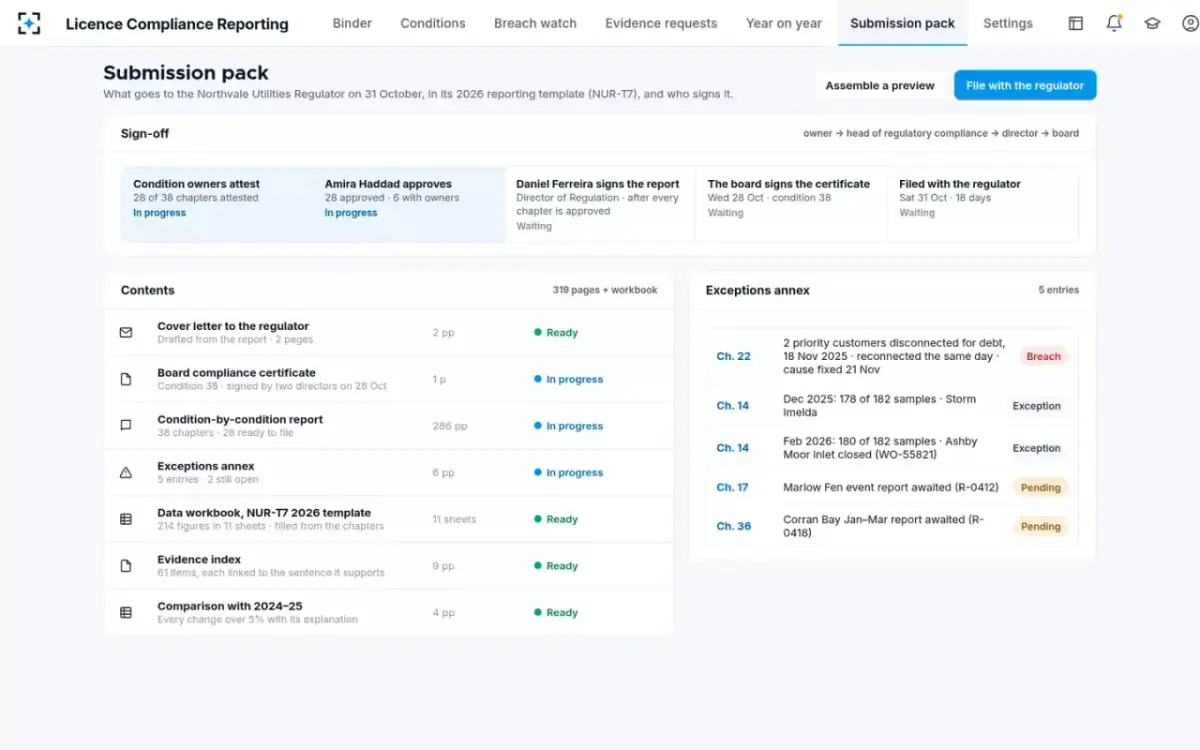Click document icon beside Evidence index
The width and height of the screenshot is (1200, 750).
126,566
